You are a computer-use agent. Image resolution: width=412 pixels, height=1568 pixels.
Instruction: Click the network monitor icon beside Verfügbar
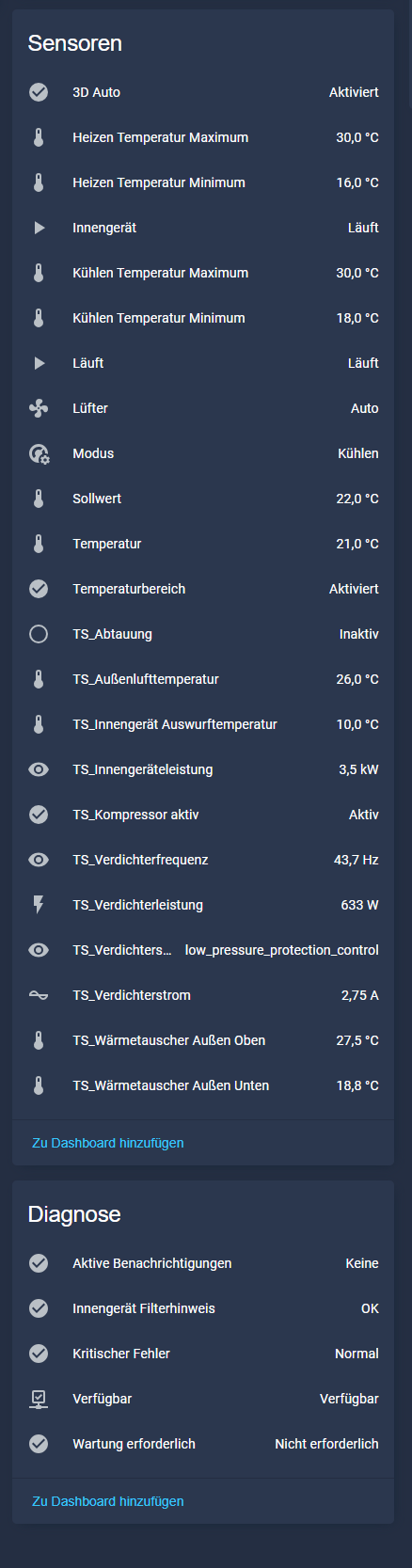tap(39, 1399)
